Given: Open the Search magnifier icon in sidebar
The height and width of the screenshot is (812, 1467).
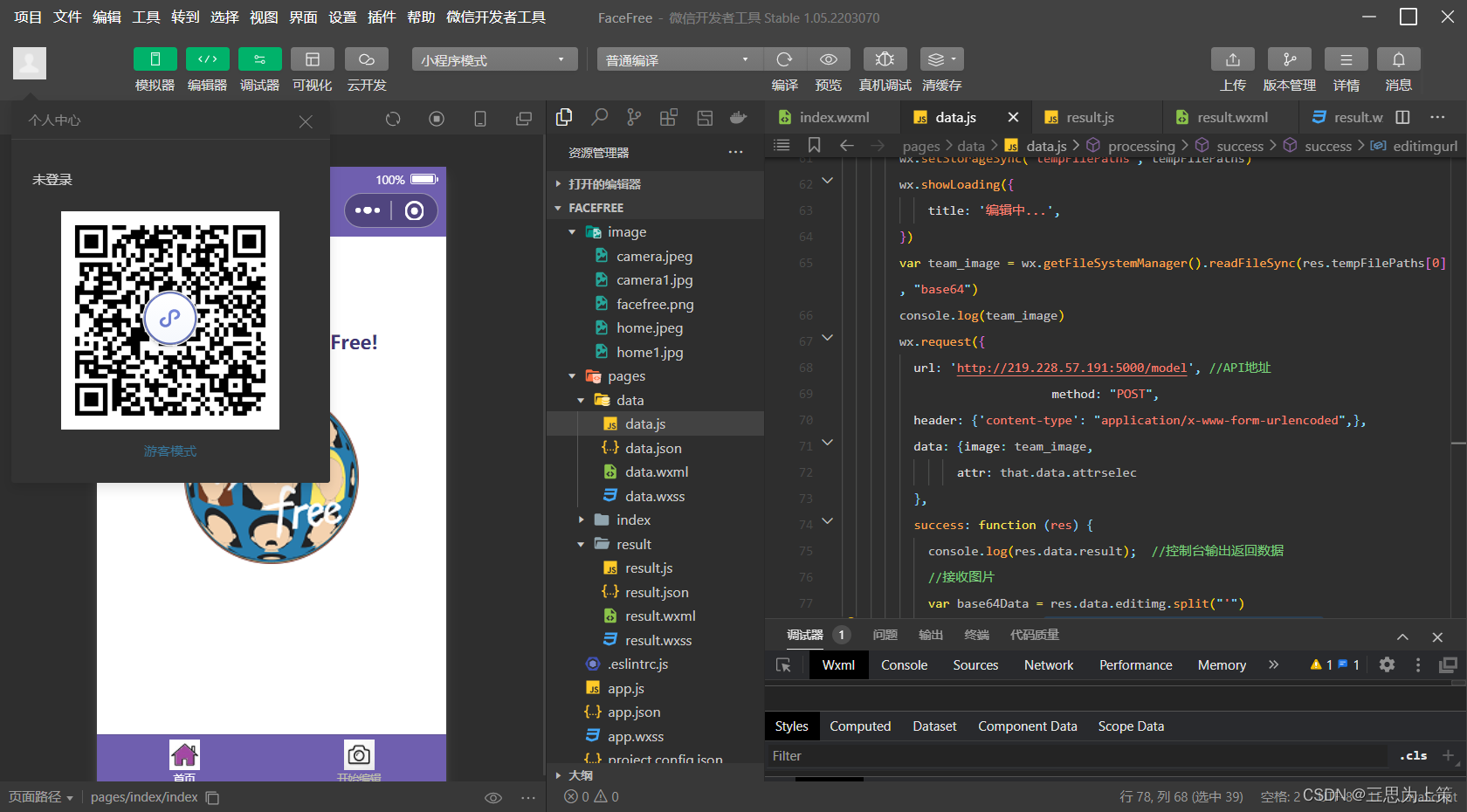Looking at the screenshot, I should [599, 117].
